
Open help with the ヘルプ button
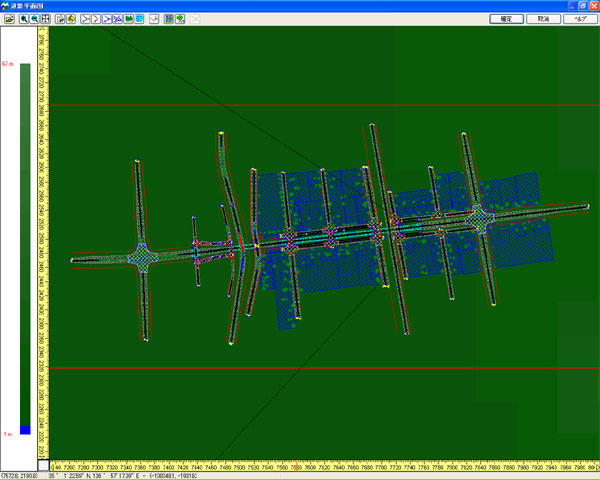click(x=579, y=19)
